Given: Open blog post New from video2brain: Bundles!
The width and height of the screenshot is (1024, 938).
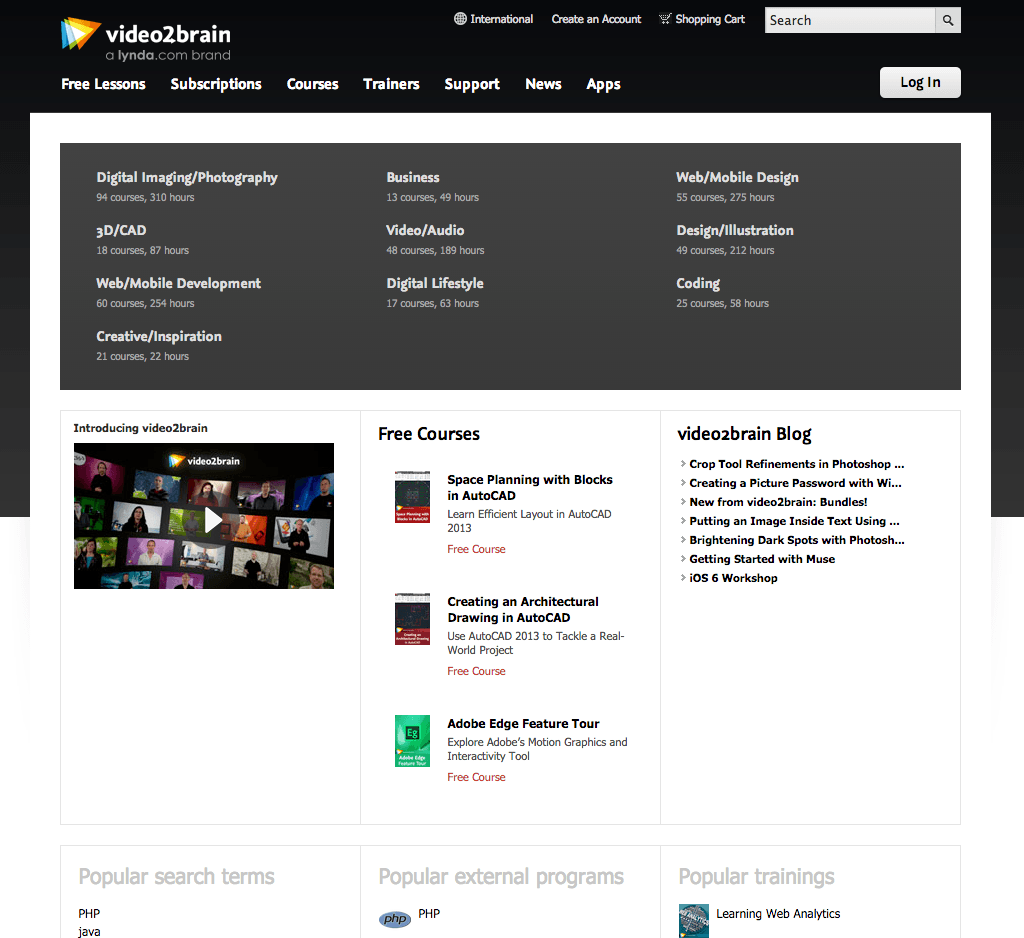Looking at the screenshot, I should (778, 502).
